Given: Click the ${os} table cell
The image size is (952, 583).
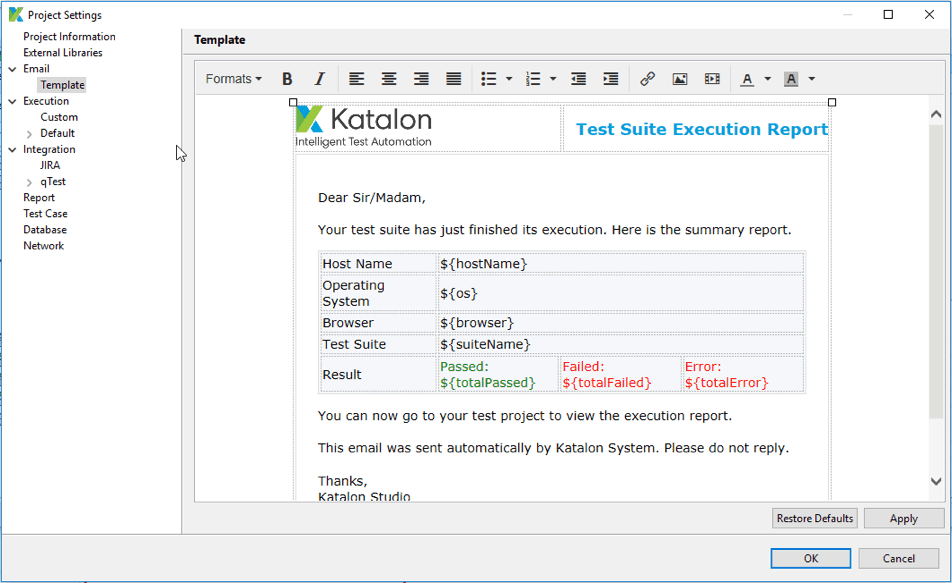Looking at the screenshot, I should [620, 293].
